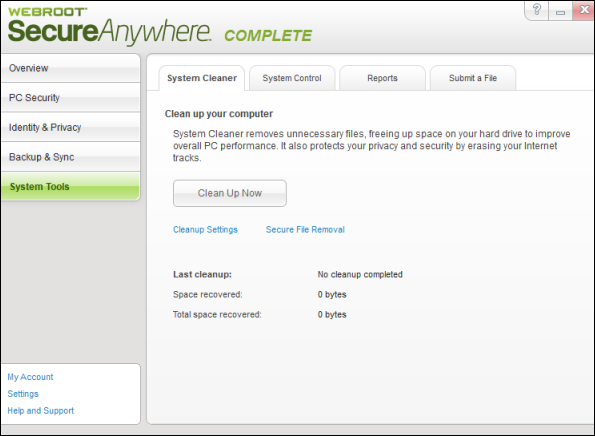Open Secure File Removal link
This screenshot has width=595, height=436.
coord(305,230)
